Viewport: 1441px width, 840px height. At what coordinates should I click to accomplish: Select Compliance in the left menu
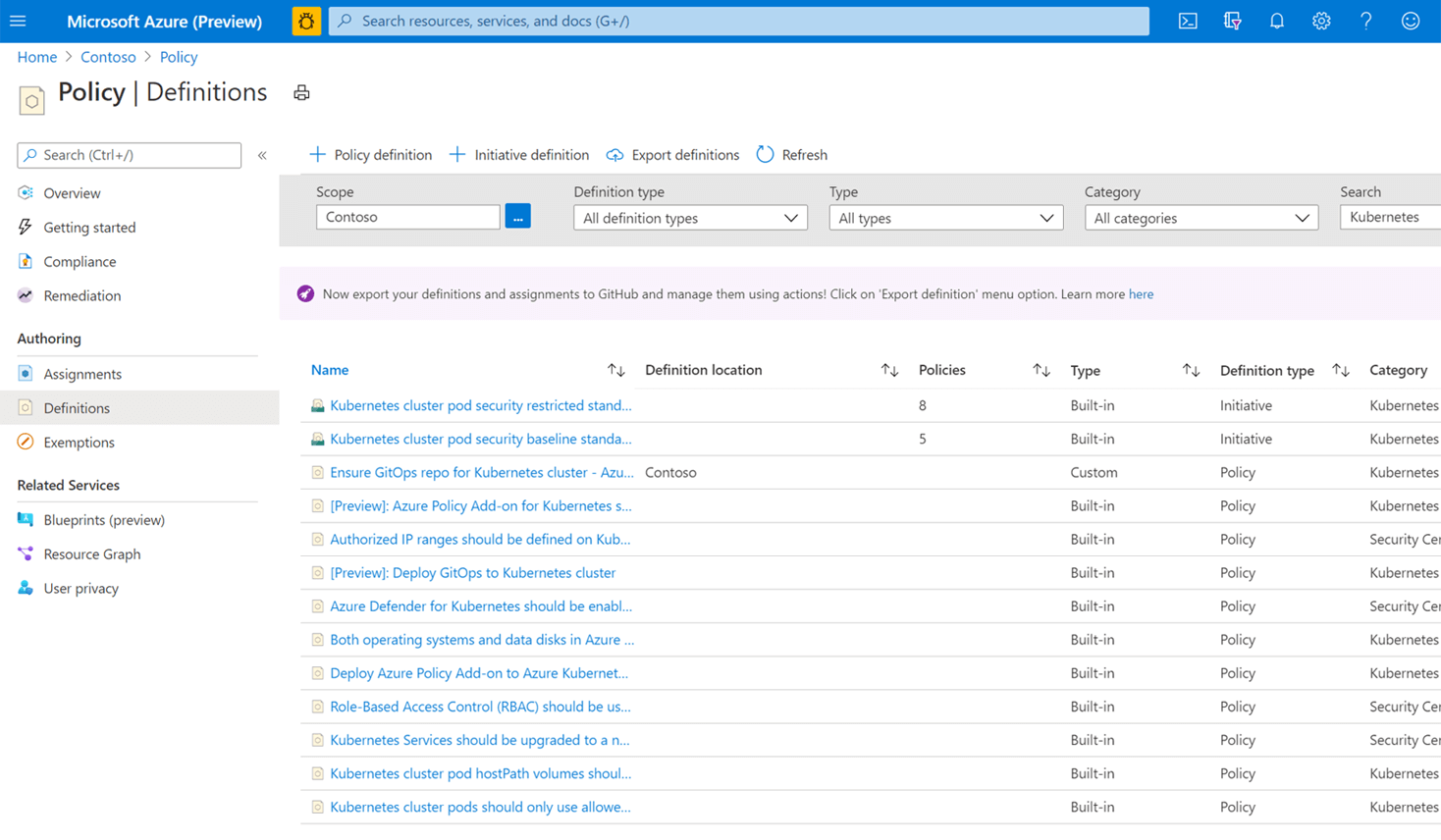coord(80,262)
